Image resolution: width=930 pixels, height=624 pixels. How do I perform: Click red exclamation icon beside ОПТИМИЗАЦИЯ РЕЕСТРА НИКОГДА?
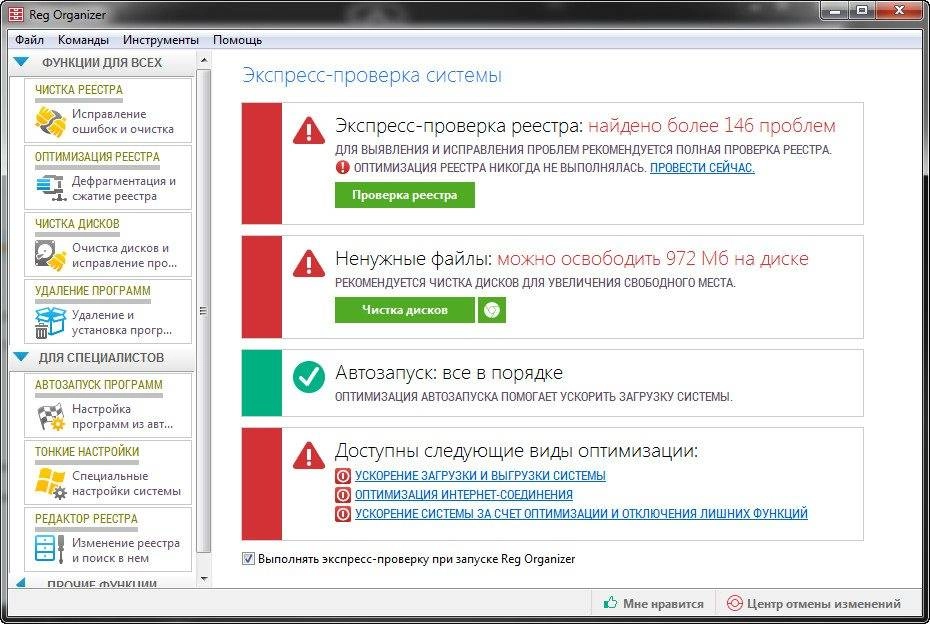tap(343, 168)
